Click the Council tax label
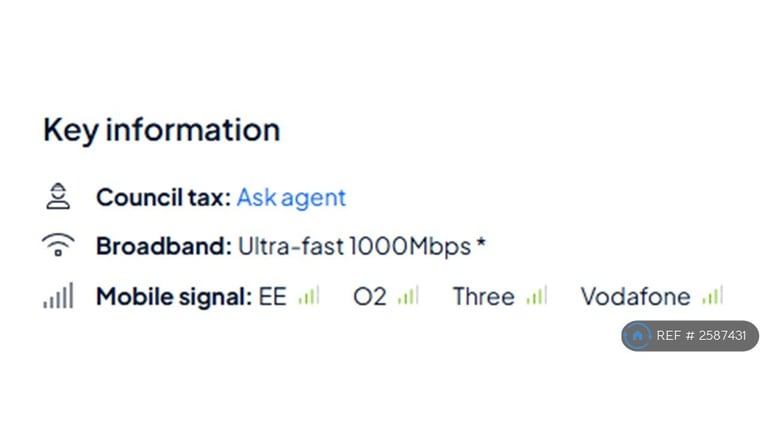The height and width of the screenshot is (432, 768). click(164, 198)
